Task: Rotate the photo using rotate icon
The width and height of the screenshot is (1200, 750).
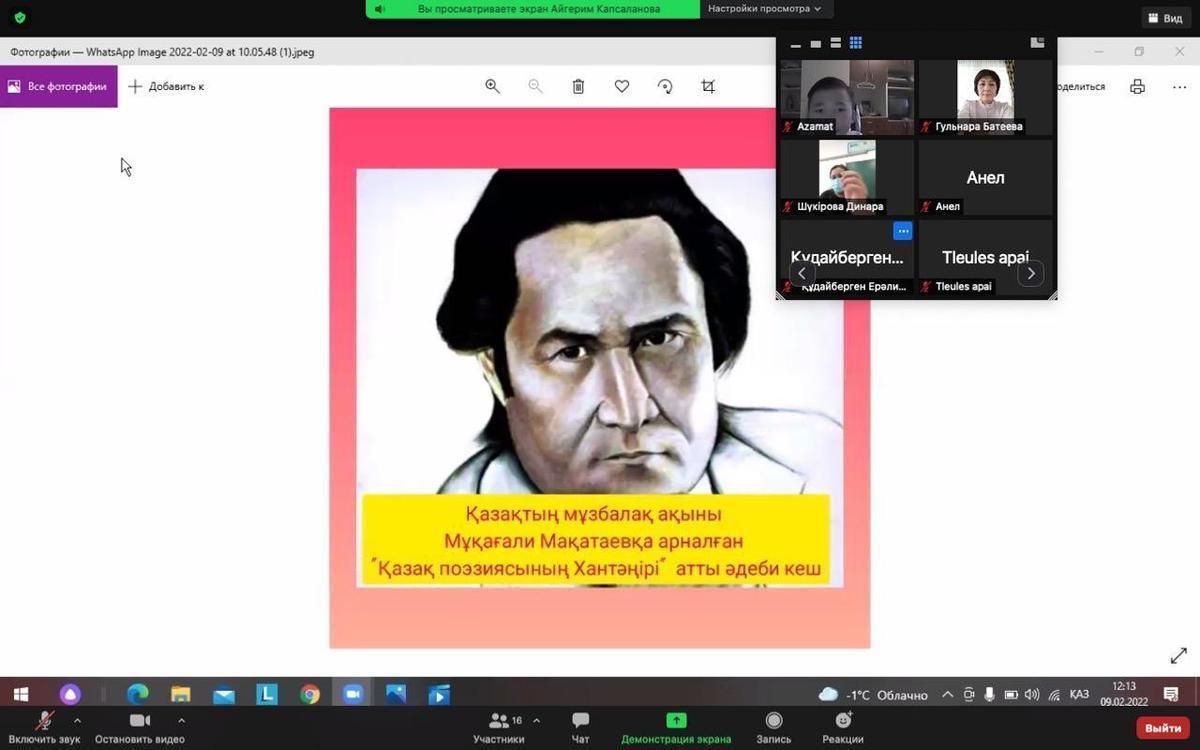Action: pyautogui.click(x=665, y=87)
